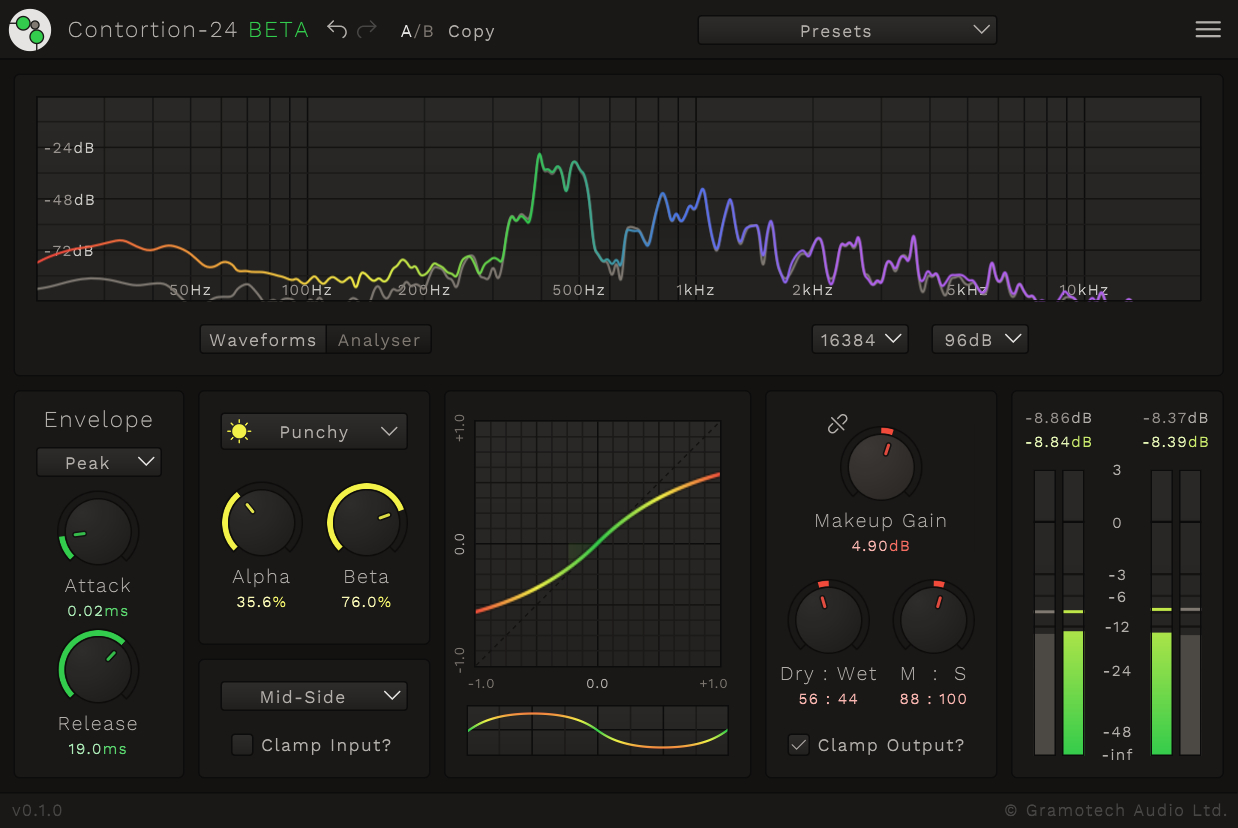Image resolution: width=1238 pixels, height=828 pixels.
Task: Click the 4.90dB makeup gain value
Action: coord(881,545)
